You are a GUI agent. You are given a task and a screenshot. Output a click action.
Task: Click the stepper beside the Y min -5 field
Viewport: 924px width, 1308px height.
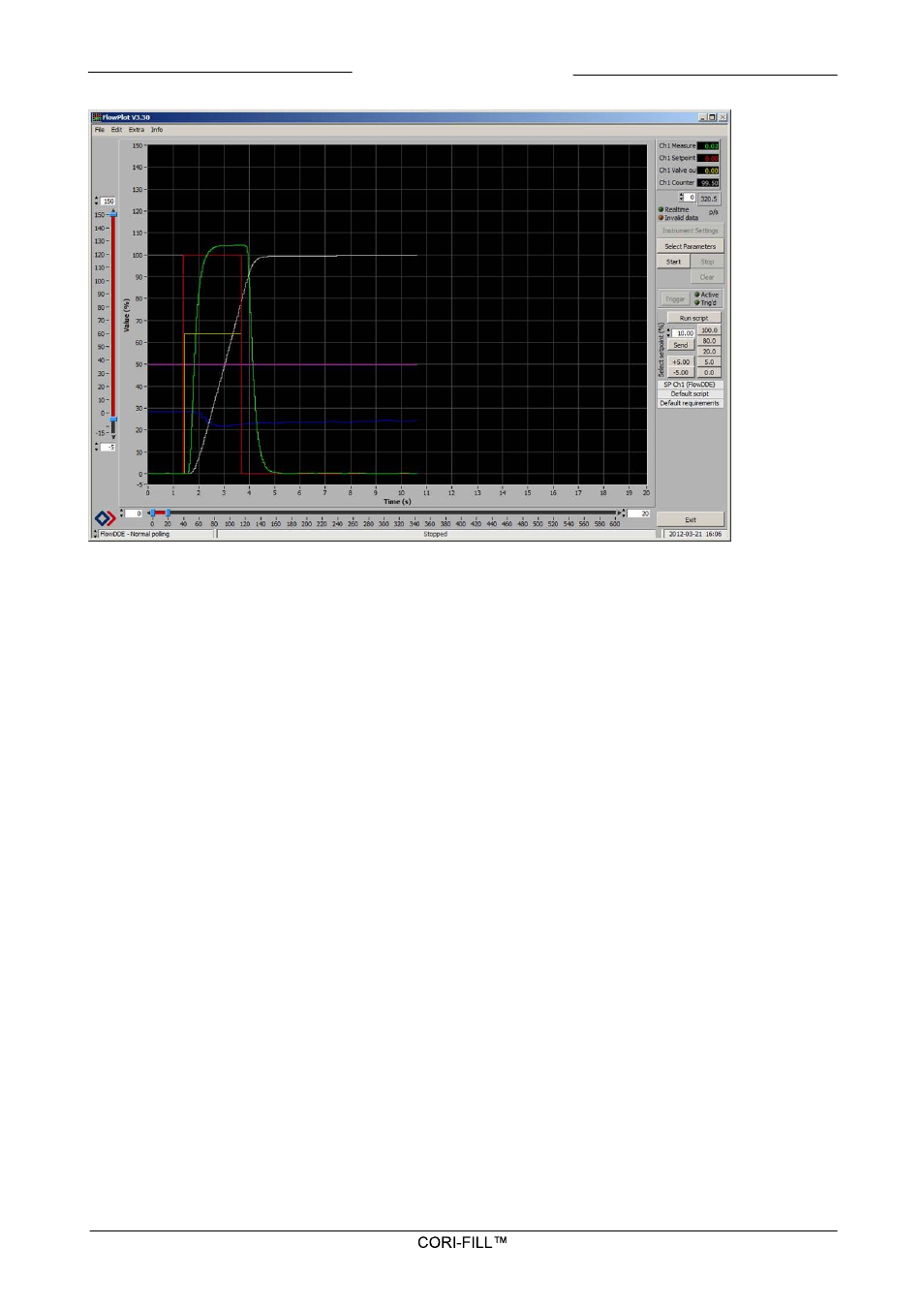[x=96, y=448]
